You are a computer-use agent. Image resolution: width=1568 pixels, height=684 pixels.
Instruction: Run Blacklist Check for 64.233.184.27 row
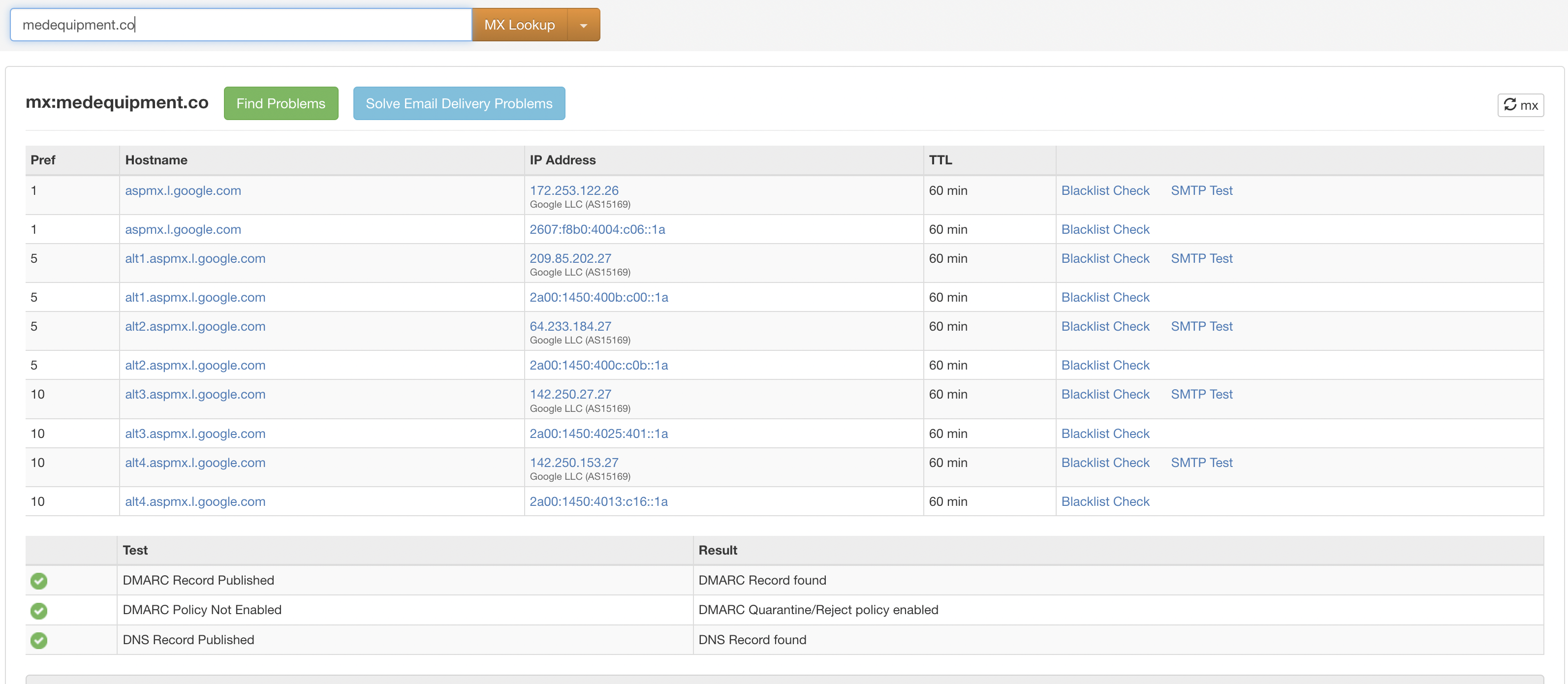tap(1105, 327)
